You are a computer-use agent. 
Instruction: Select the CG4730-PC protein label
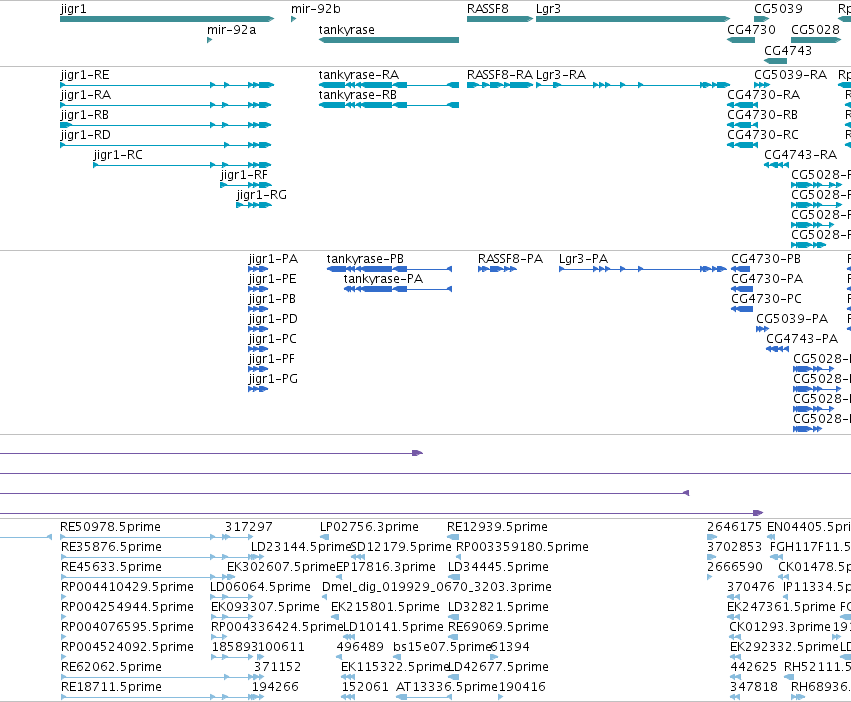coord(766,299)
